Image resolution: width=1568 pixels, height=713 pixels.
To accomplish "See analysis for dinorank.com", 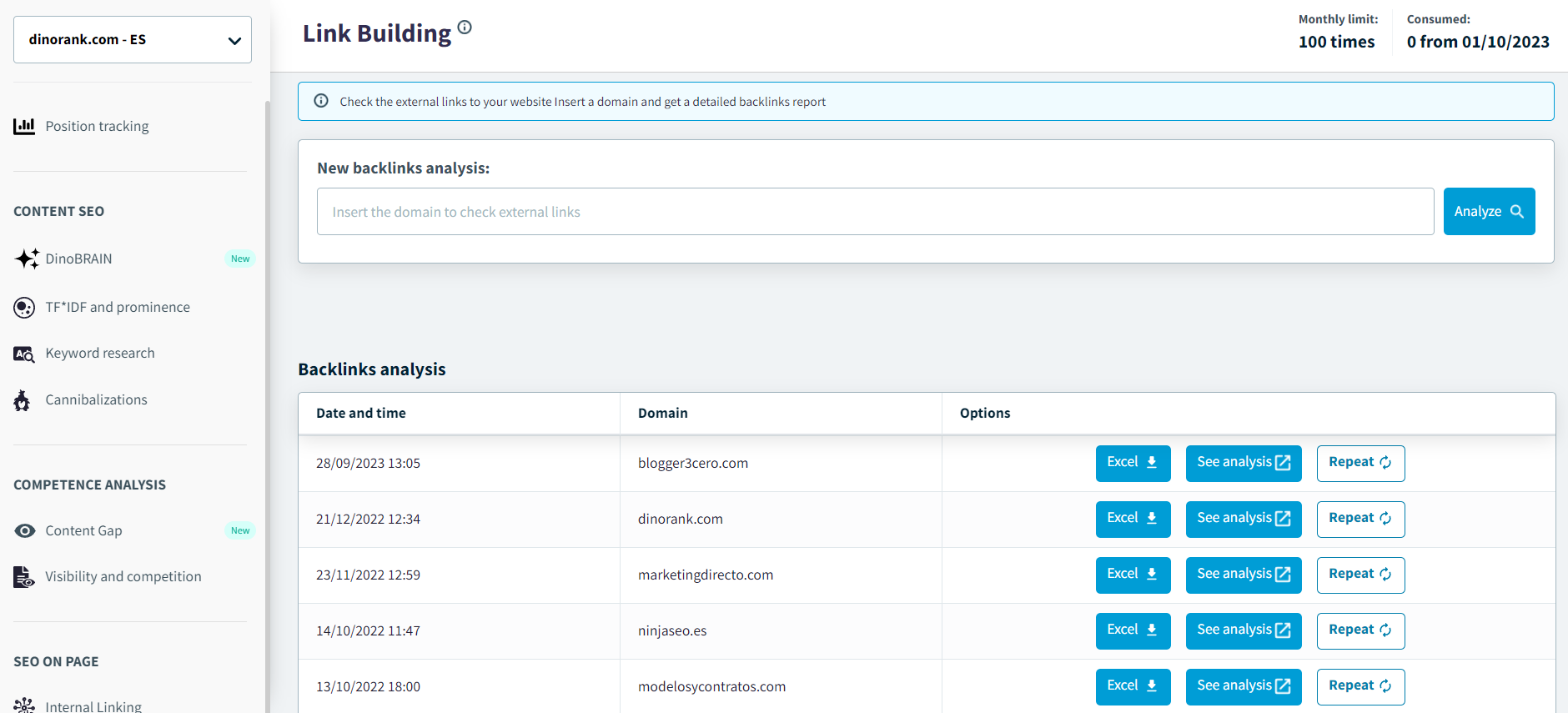I will 1243,519.
